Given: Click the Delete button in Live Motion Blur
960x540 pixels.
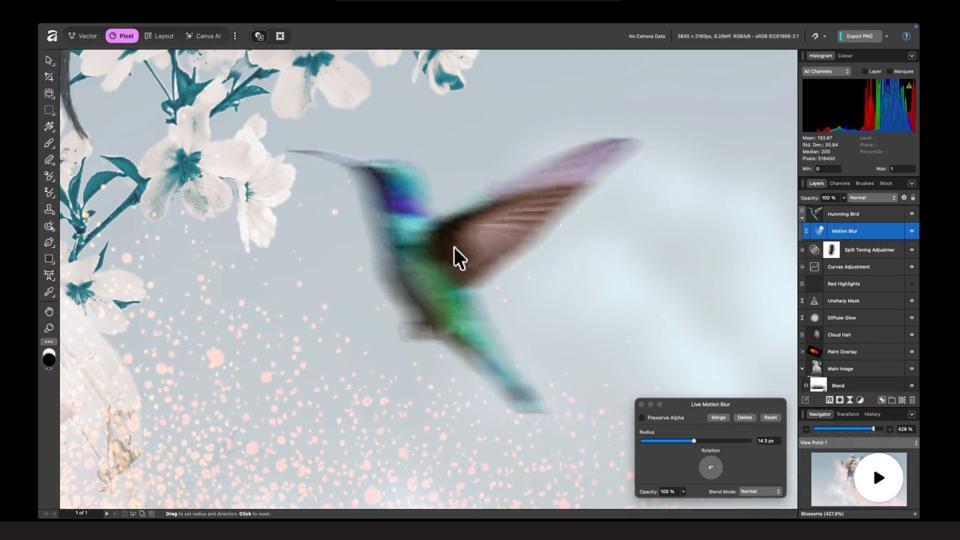Looking at the screenshot, I should pyautogui.click(x=744, y=418).
